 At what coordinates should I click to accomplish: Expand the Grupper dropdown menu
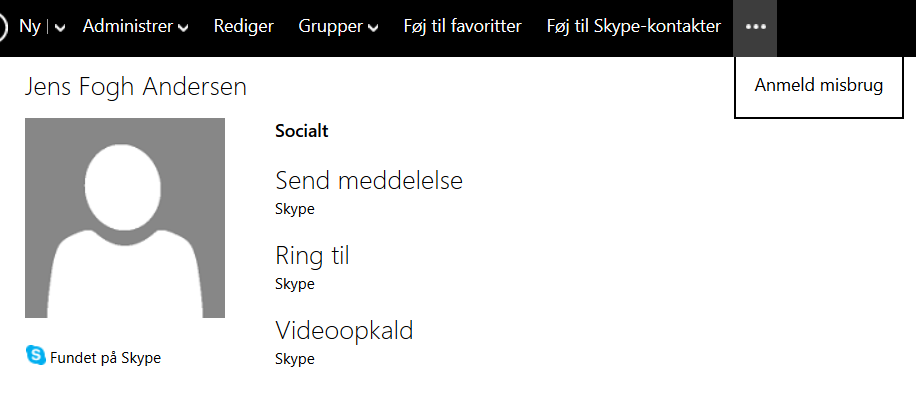point(338,27)
